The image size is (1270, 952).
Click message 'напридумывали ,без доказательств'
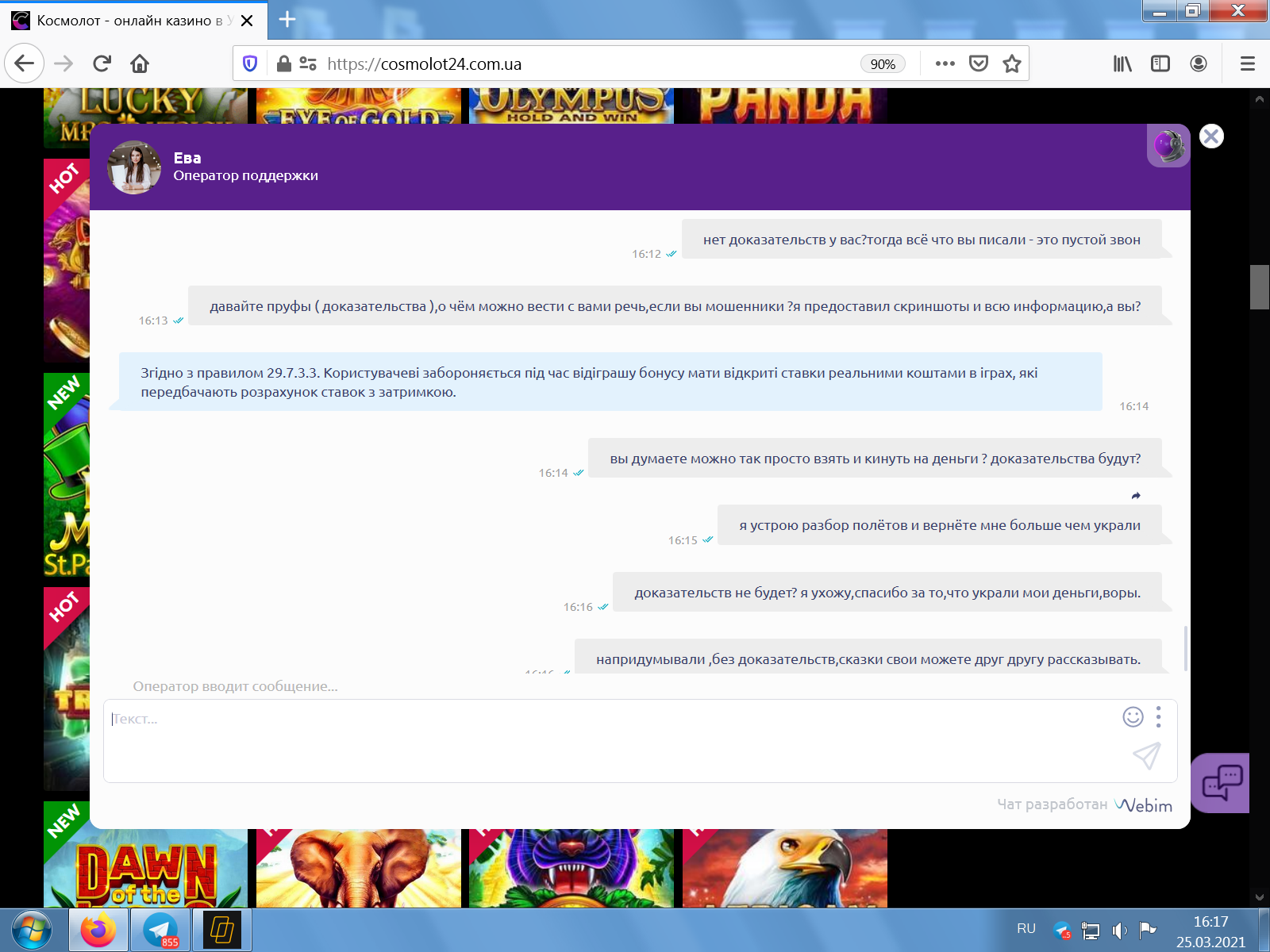click(868, 658)
